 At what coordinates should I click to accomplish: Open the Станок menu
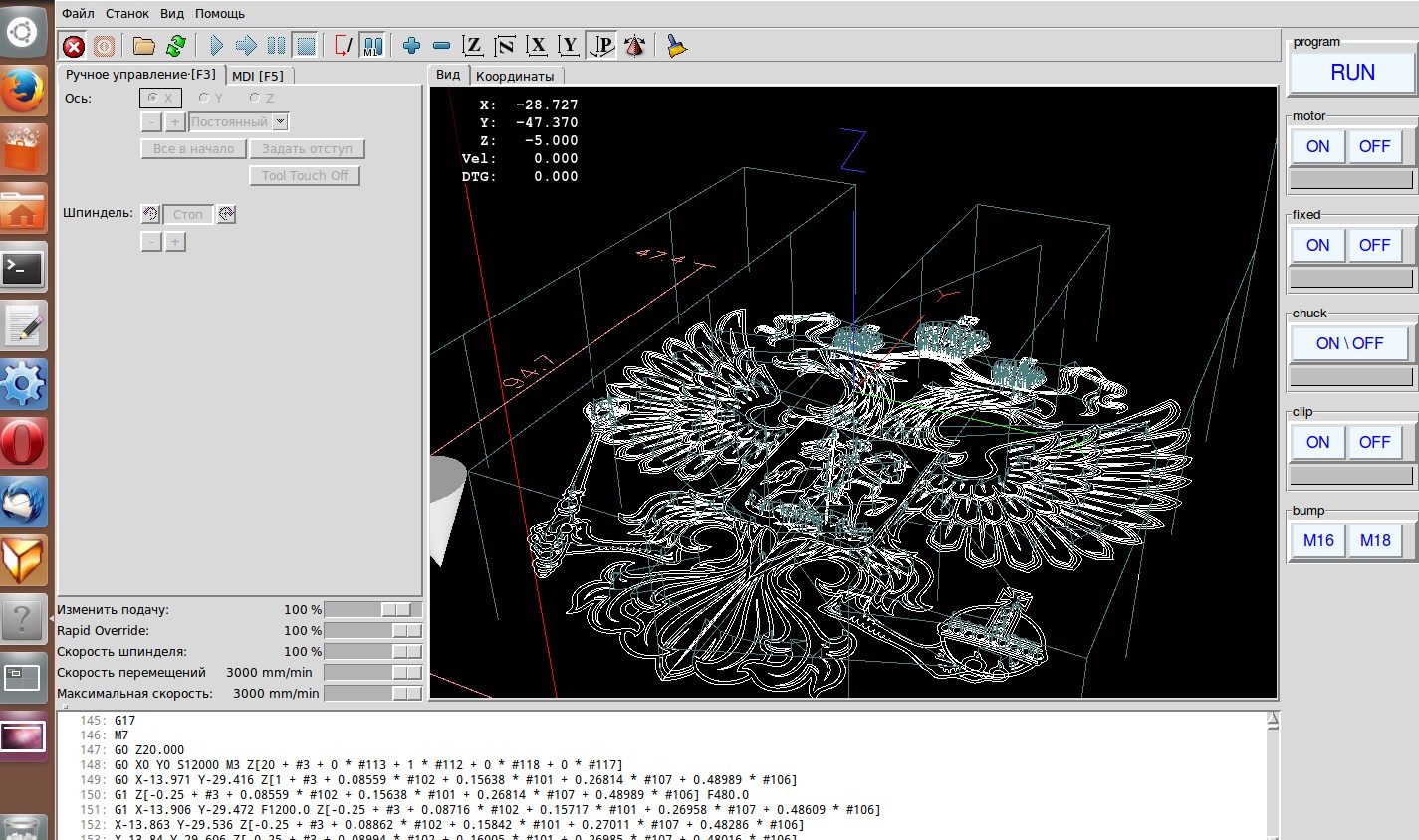click(x=127, y=14)
